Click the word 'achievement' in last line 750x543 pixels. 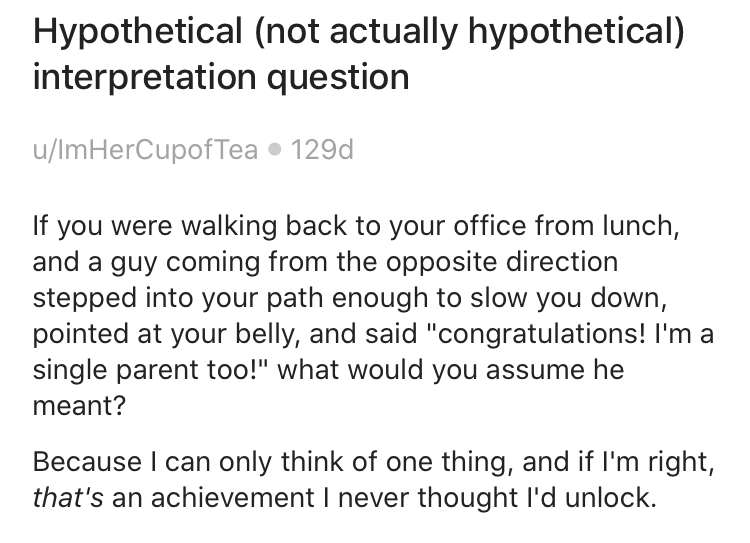pos(232,498)
